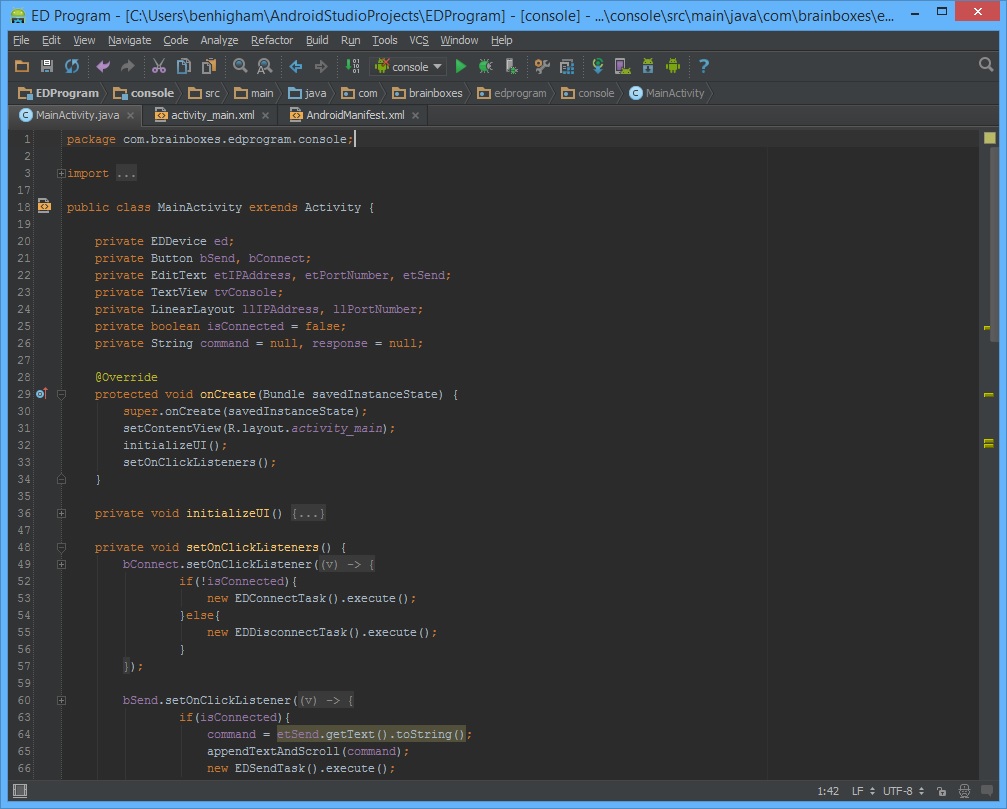The height and width of the screenshot is (809, 1007).
Task: Open the Project Structure dialog icon
Action: click(x=566, y=67)
